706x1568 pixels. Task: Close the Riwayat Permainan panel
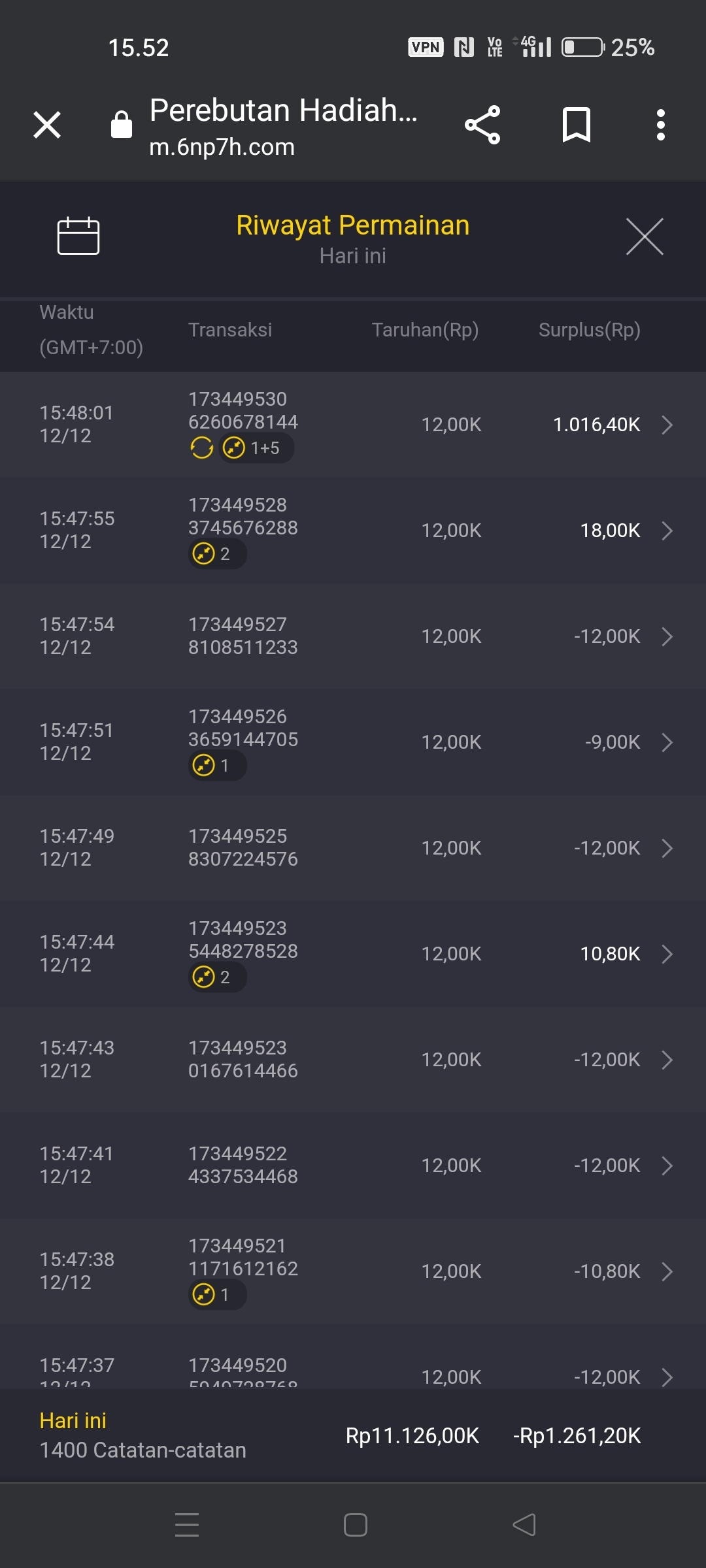tap(645, 237)
